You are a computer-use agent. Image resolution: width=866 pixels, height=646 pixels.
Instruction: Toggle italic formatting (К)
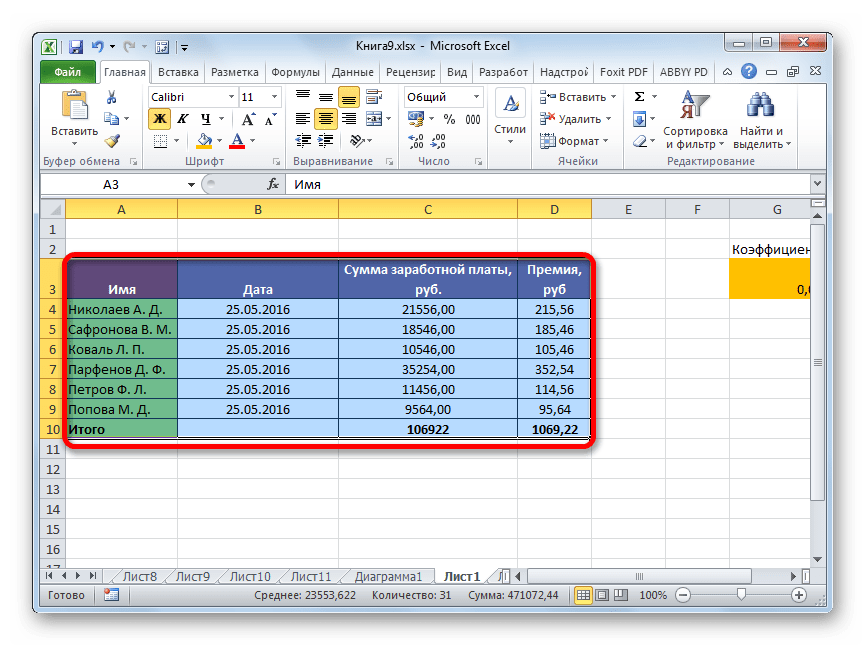(x=181, y=119)
